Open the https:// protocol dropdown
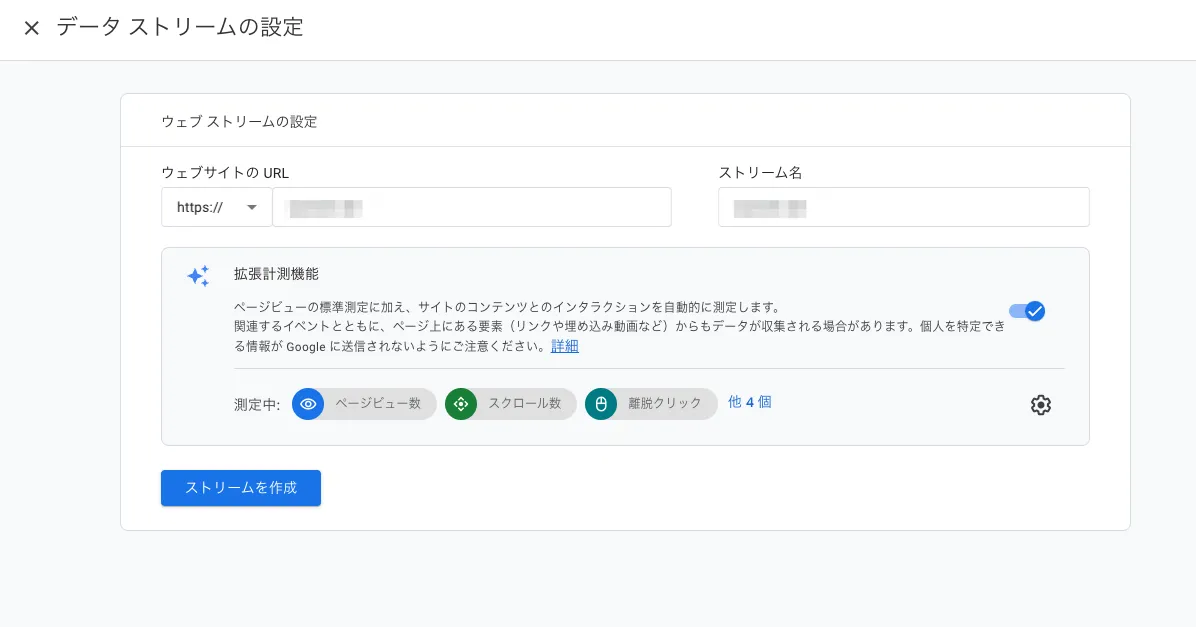Viewport: 1196px width, 627px height. point(216,207)
